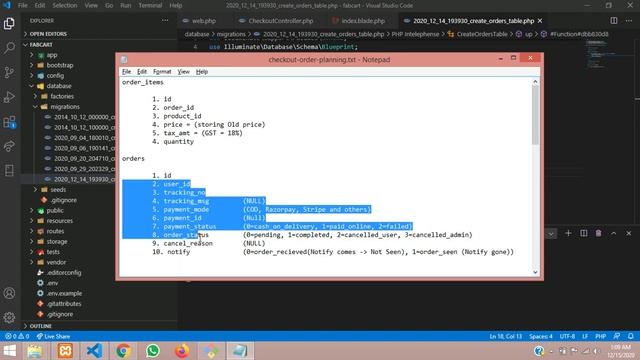Viewport: 640px width, 360px height.
Task: Open WhatsApp from the taskbar
Action: point(153,351)
